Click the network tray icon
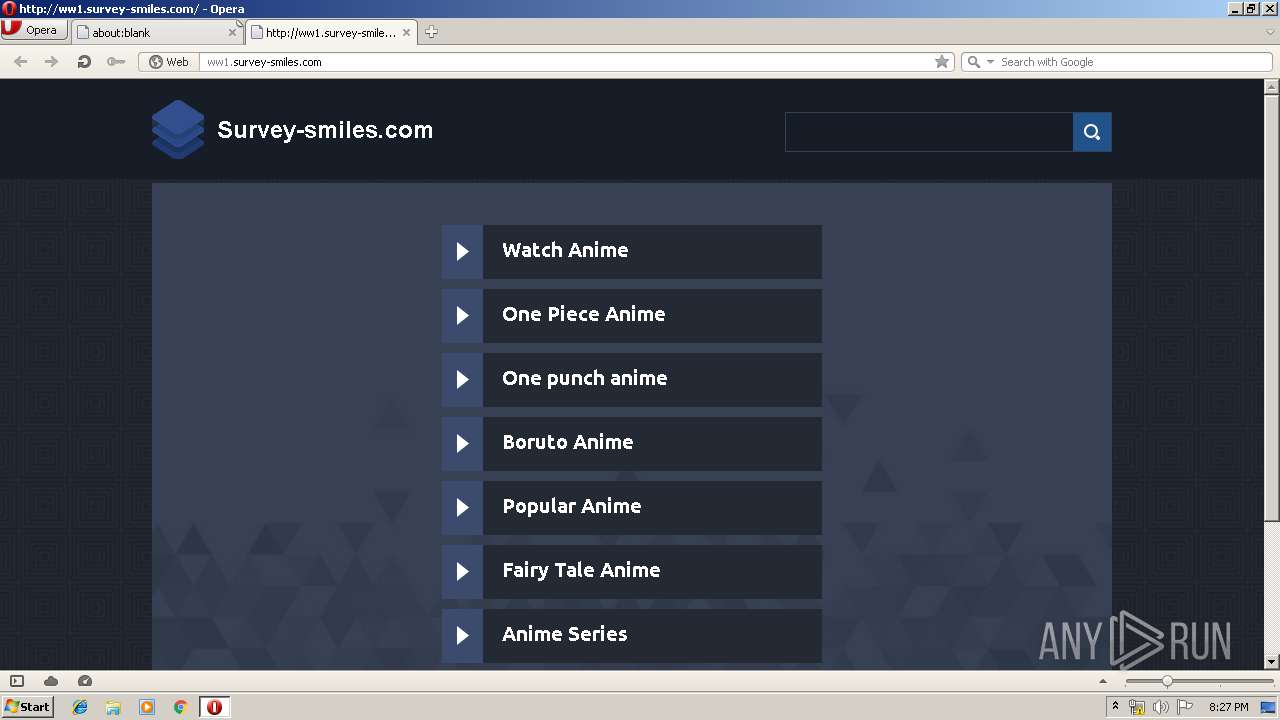 1137,707
